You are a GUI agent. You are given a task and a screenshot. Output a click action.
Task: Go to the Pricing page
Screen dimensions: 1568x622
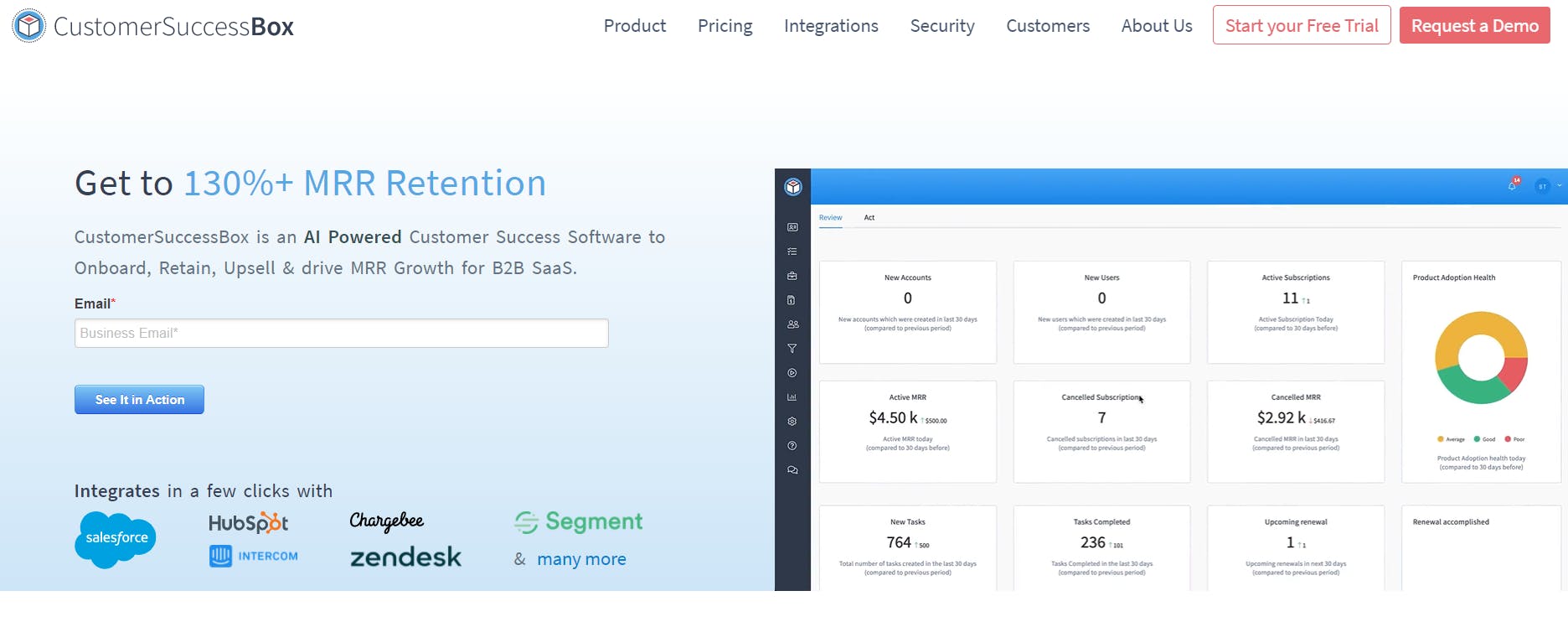point(725,26)
